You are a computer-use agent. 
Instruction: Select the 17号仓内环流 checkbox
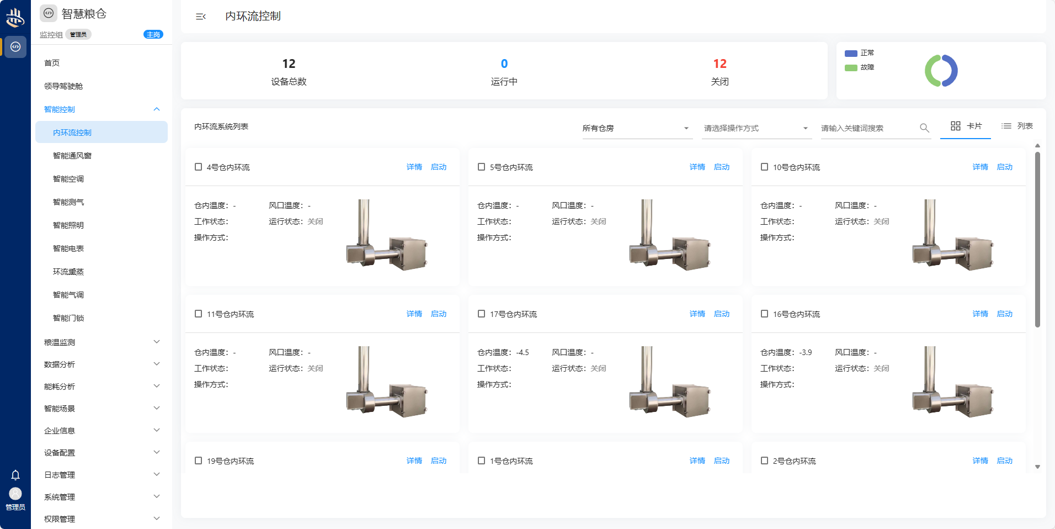point(481,314)
